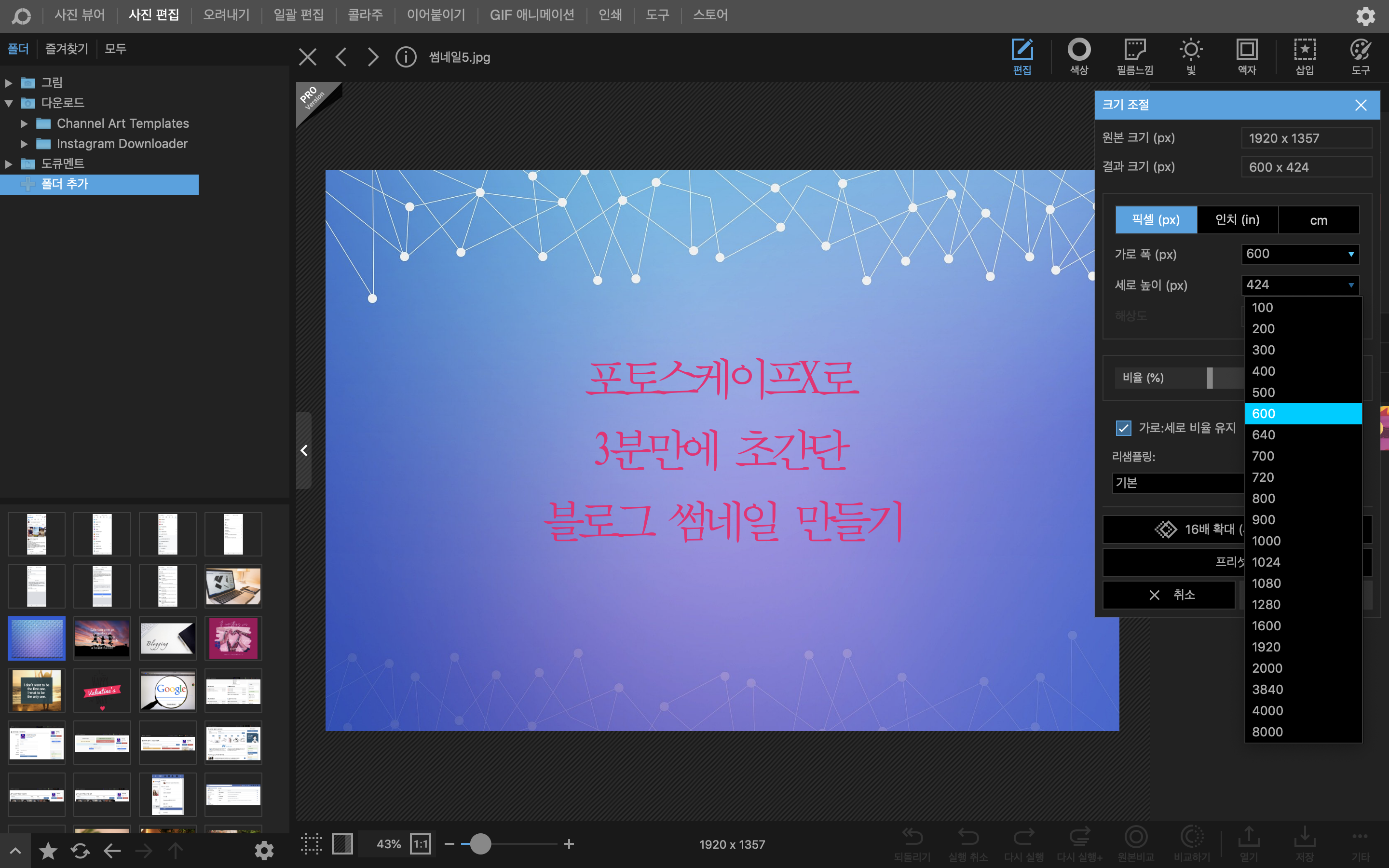Switch to the 즐겨찾기 tab
Screen dimensions: 1389x868
pos(67,49)
